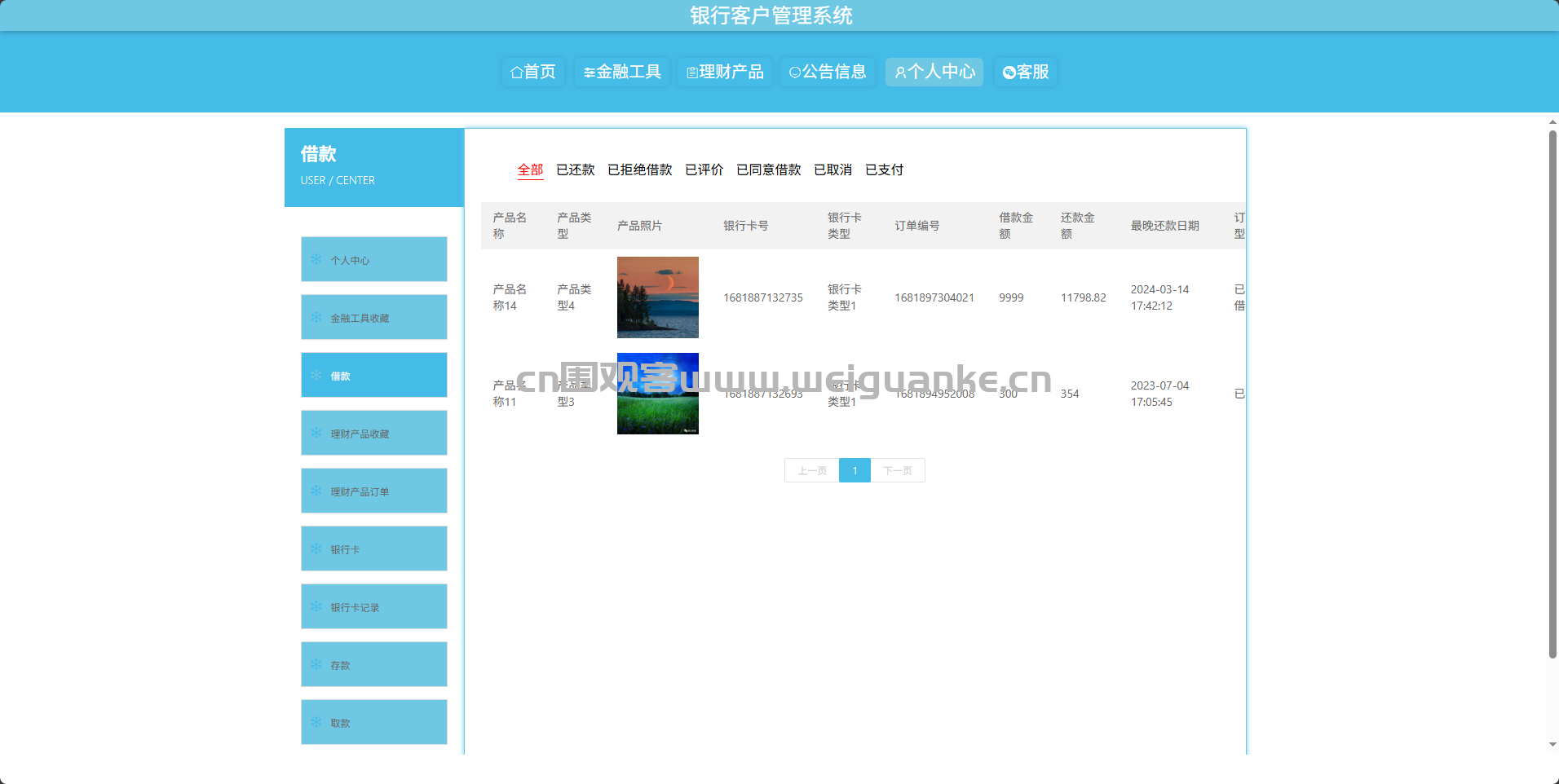This screenshot has height=784, width=1559.
Task: Click the date 2023-07-04 17:05:45
Action: 1159,394
